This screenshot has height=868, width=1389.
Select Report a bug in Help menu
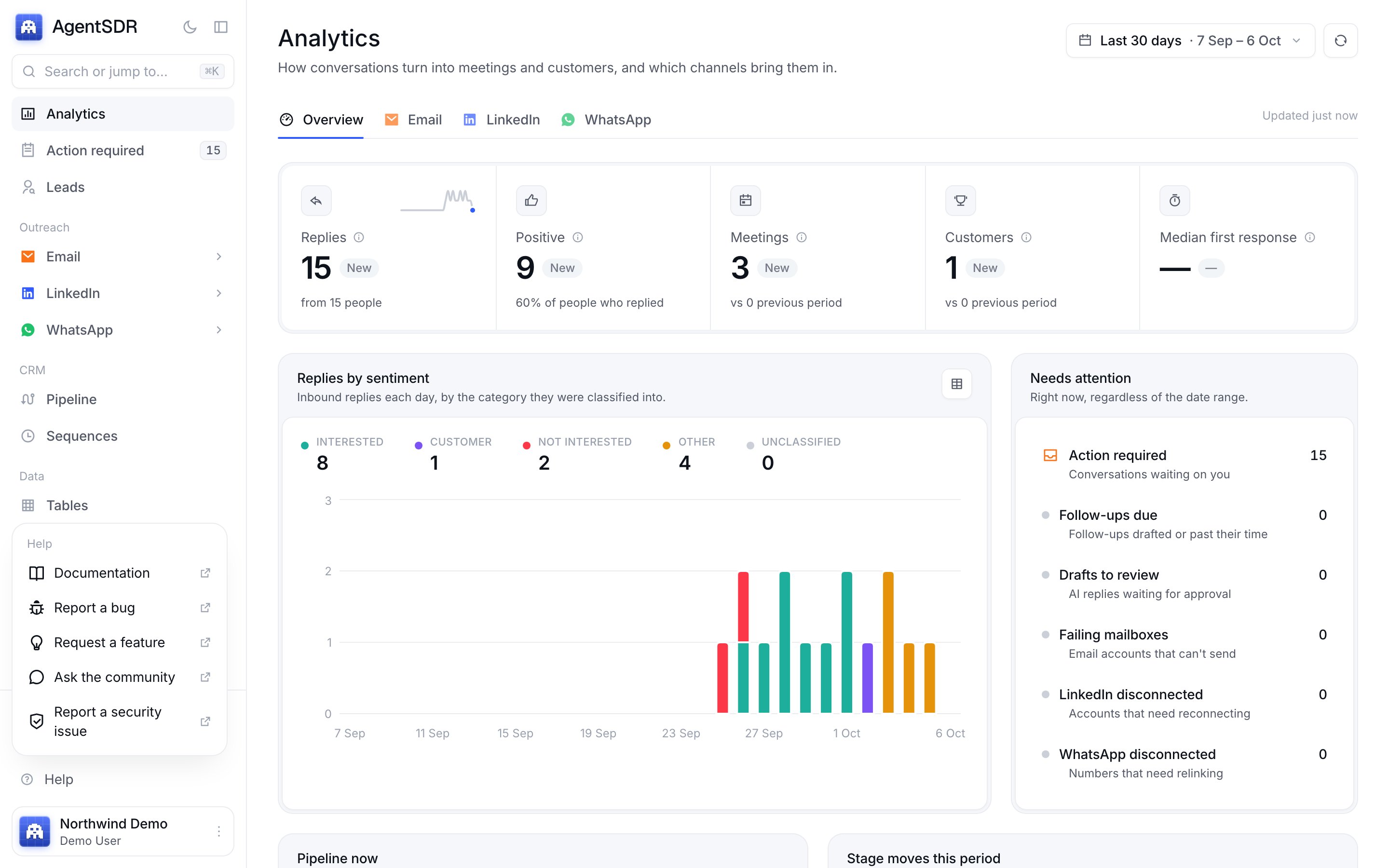click(120, 608)
